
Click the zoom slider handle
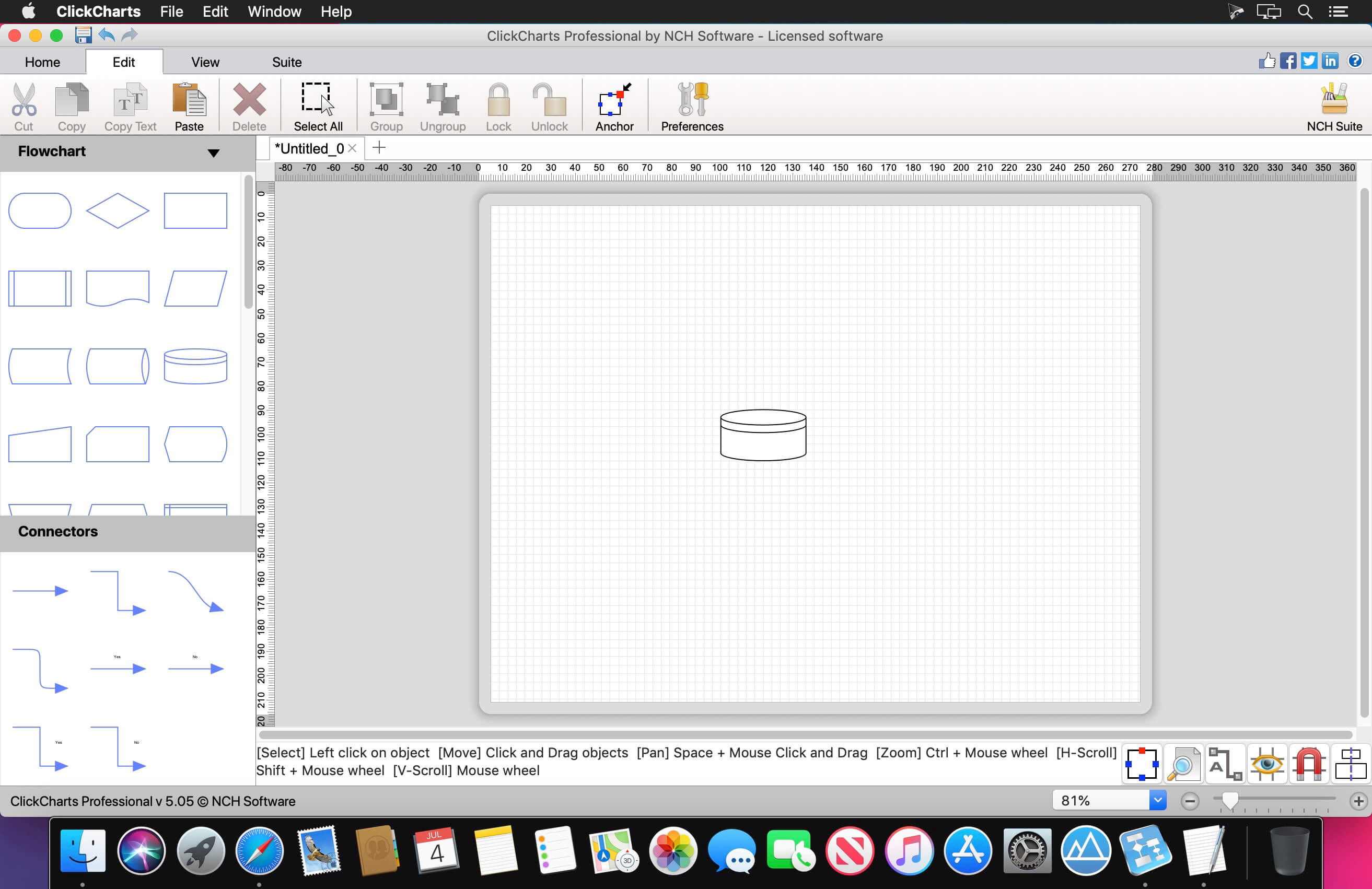point(1229,800)
